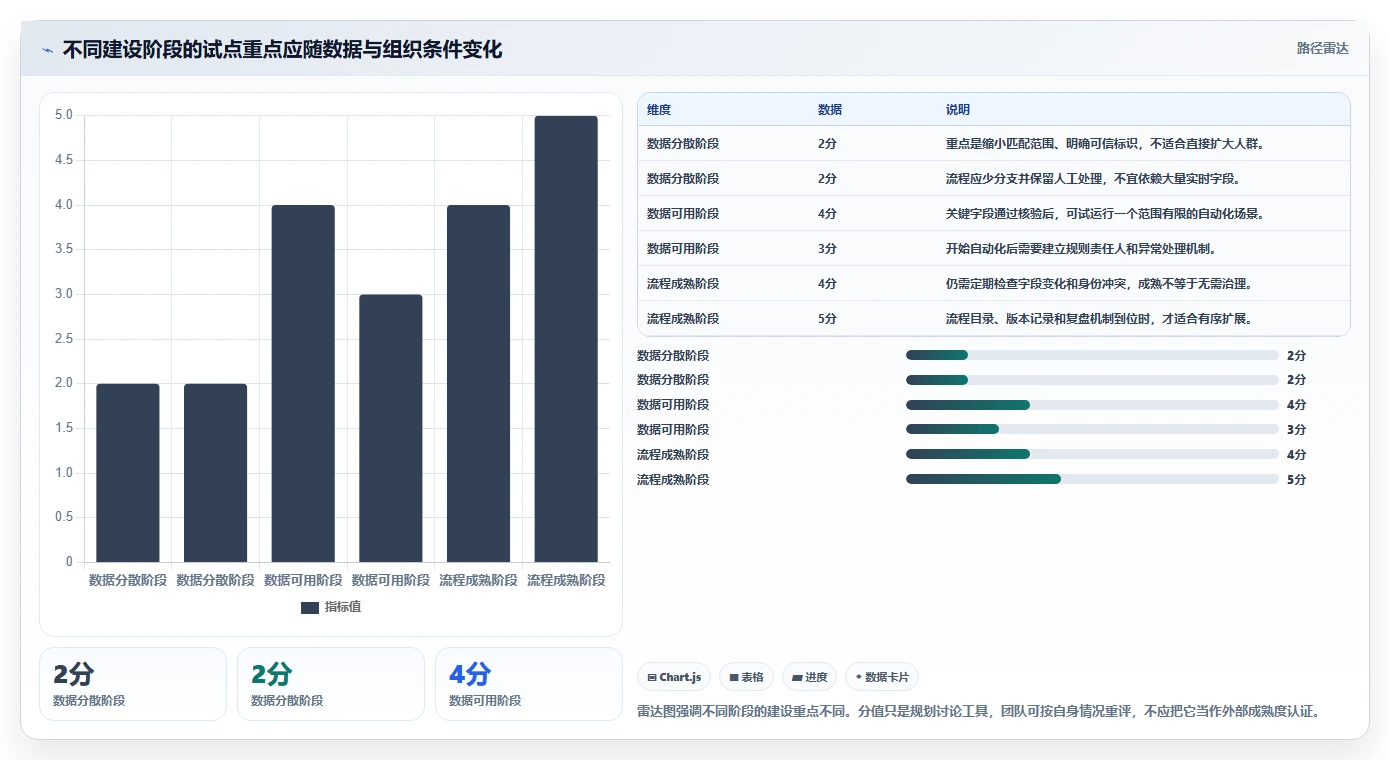This screenshot has width=1390, height=760.
Task: Click the 数据 column header
Action: click(830, 110)
